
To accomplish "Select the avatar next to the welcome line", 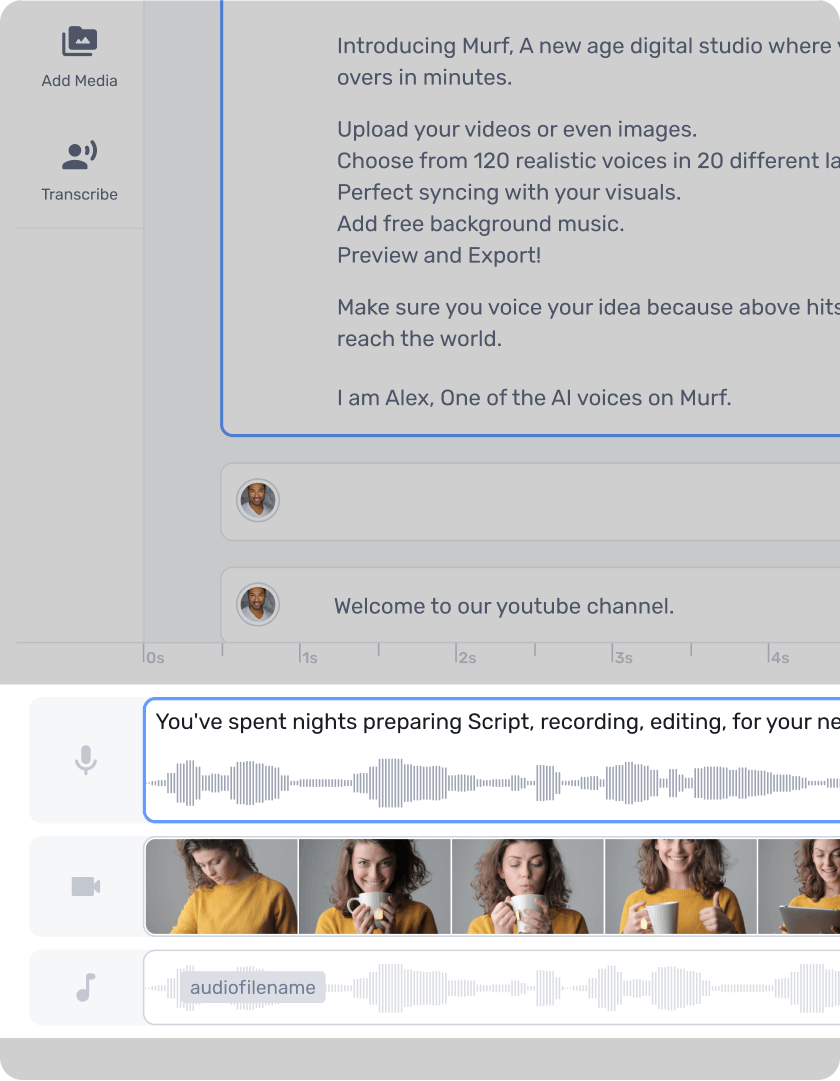I will click(258, 606).
